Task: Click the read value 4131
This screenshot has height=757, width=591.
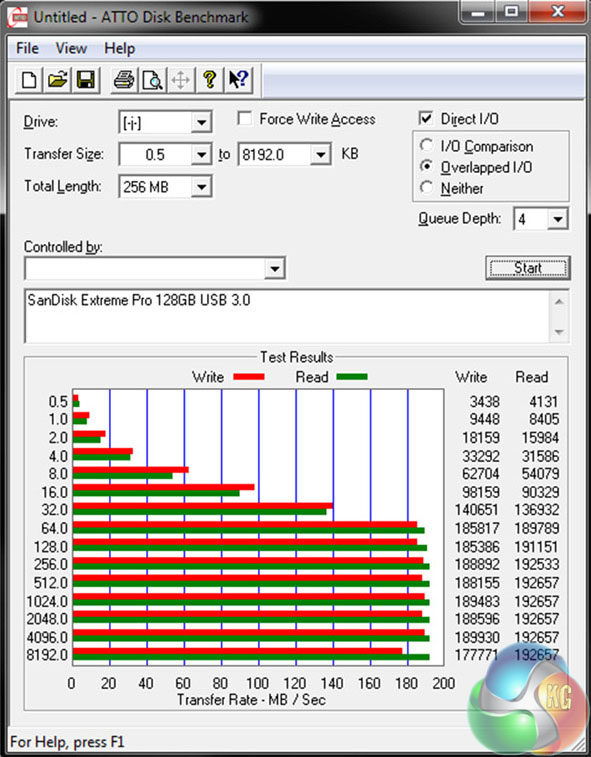Action: (x=544, y=402)
